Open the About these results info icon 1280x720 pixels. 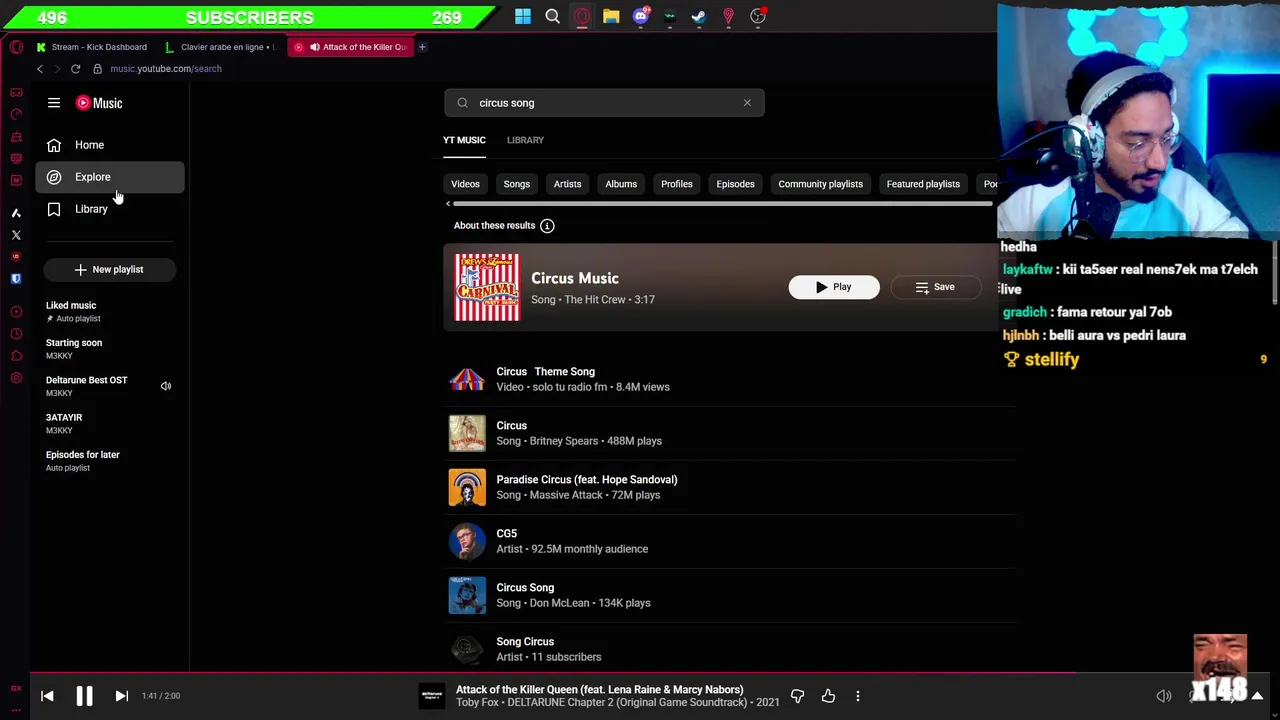(x=547, y=226)
